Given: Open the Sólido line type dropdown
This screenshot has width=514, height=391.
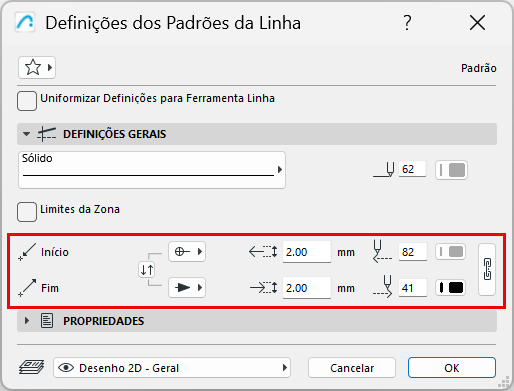Looking at the screenshot, I should 152,170.
